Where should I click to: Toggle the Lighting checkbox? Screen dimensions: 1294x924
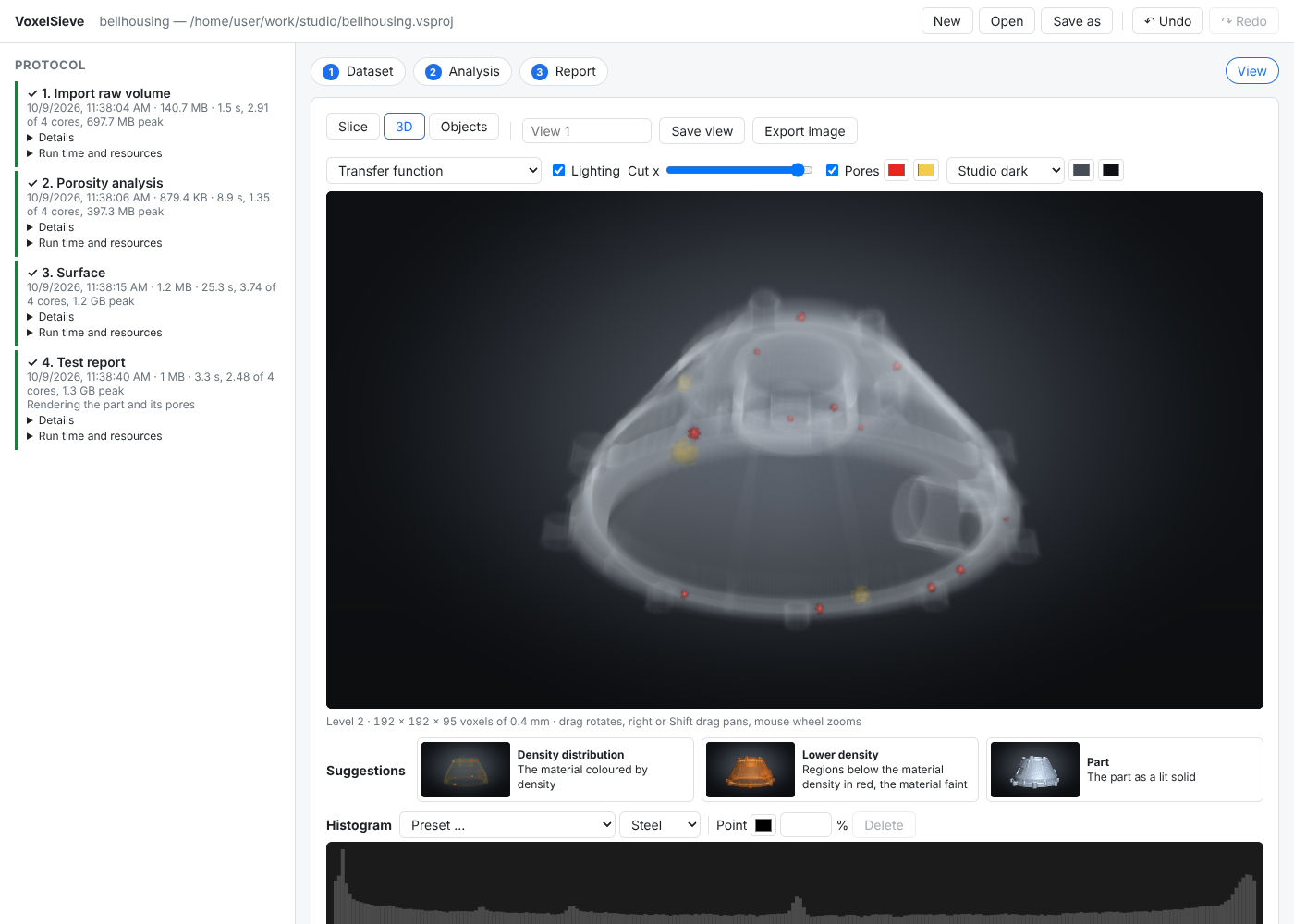(558, 170)
